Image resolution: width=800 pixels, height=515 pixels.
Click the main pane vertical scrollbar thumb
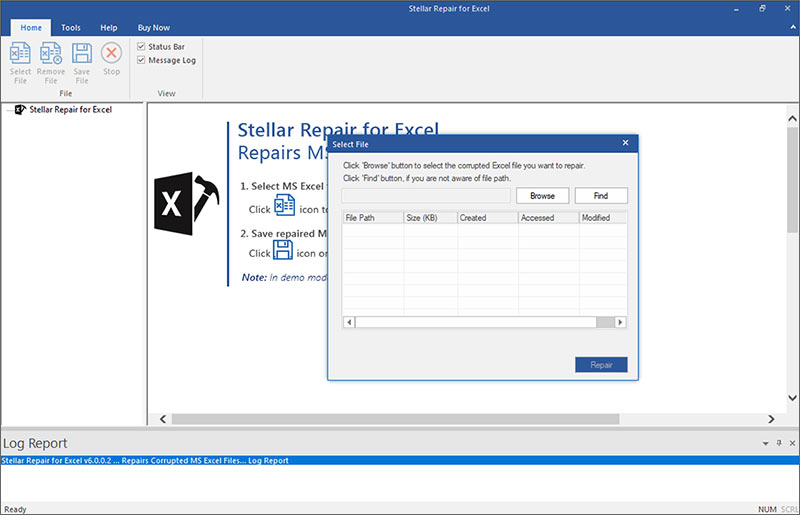click(x=792, y=180)
